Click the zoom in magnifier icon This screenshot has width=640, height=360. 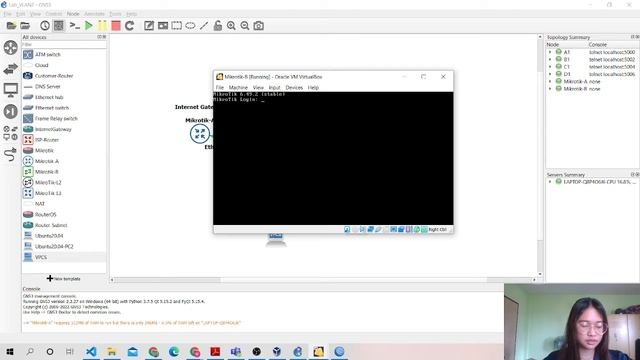tap(231, 26)
